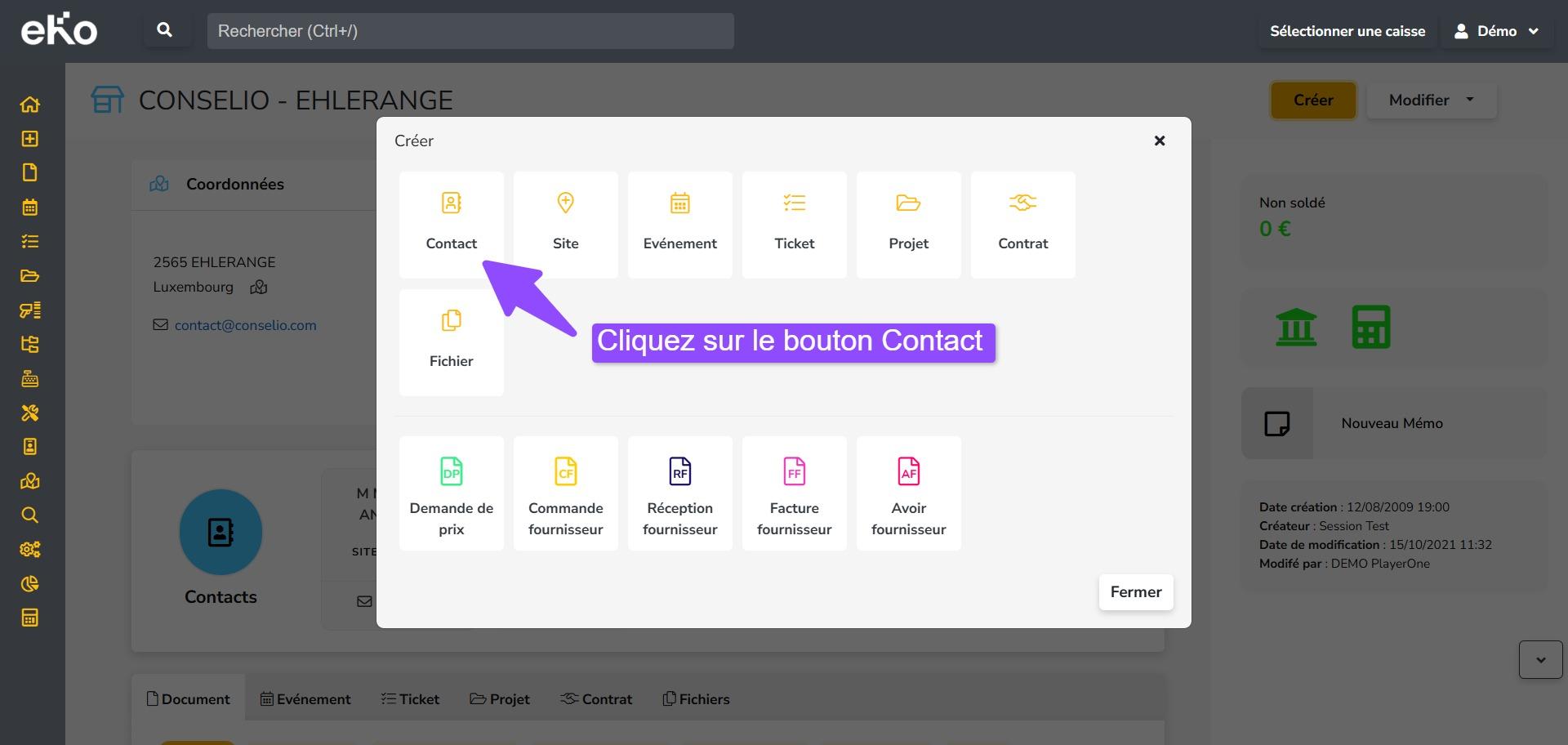Expand the Modifier dropdown menu

1431,100
